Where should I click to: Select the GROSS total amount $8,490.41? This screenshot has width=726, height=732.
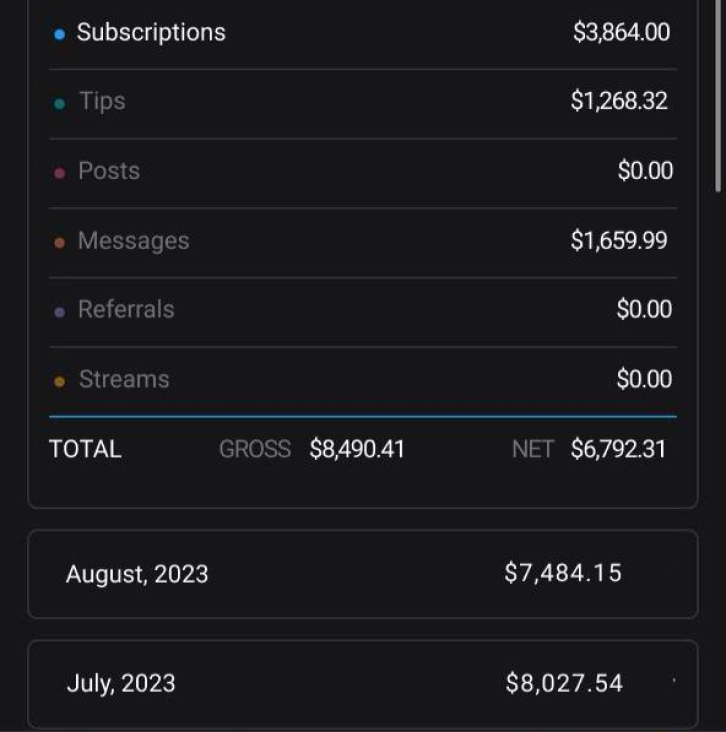coord(357,449)
